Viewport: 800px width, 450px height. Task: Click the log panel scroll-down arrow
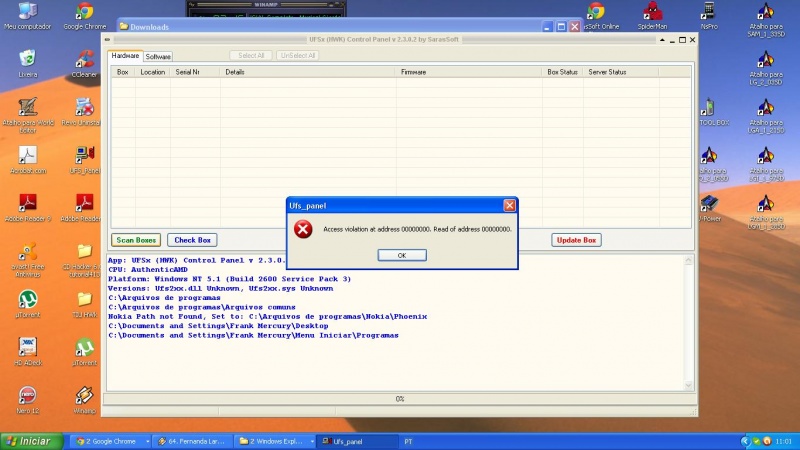[x=688, y=386]
